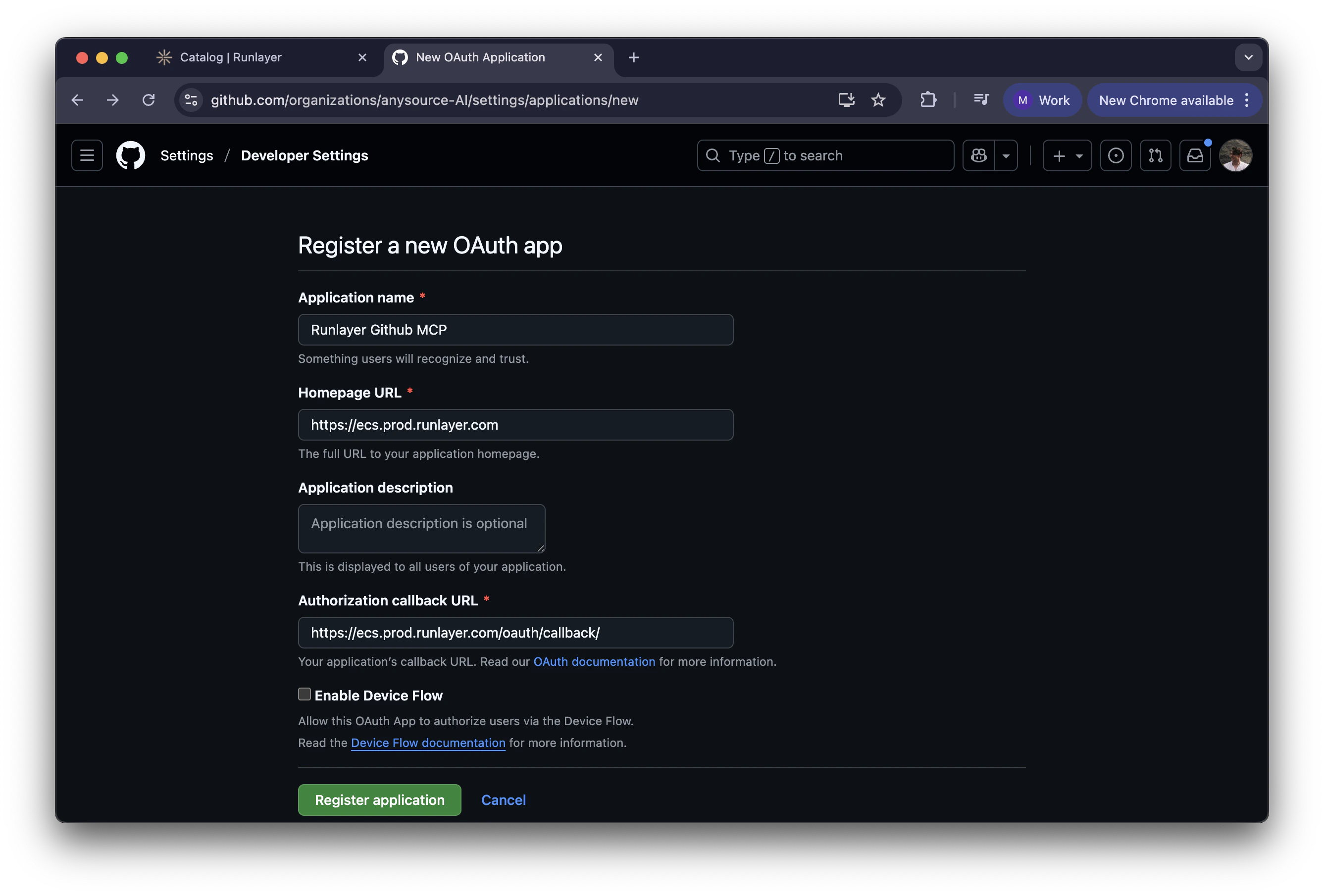The height and width of the screenshot is (896, 1324).
Task: Open the media controls icon in Chrome toolbar
Action: pyautogui.click(x=981, y=100)
